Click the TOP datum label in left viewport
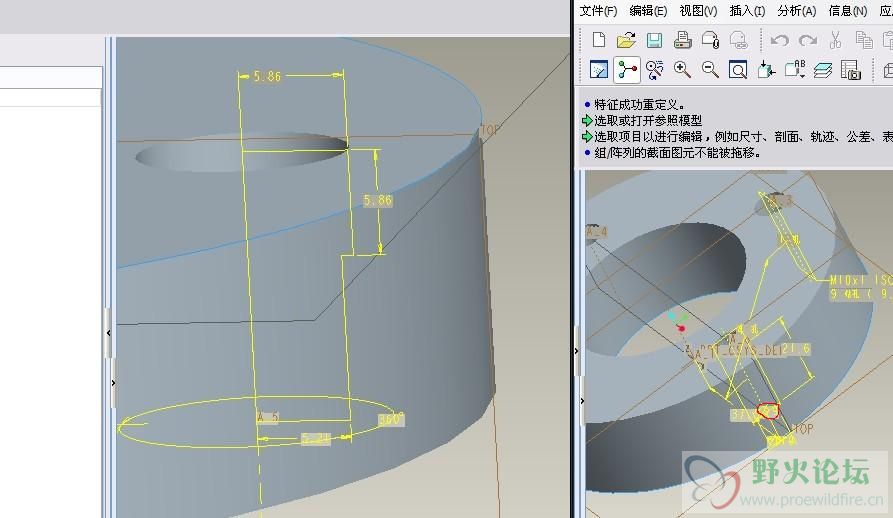The image size is (893, 518). (x=490, y=130)
